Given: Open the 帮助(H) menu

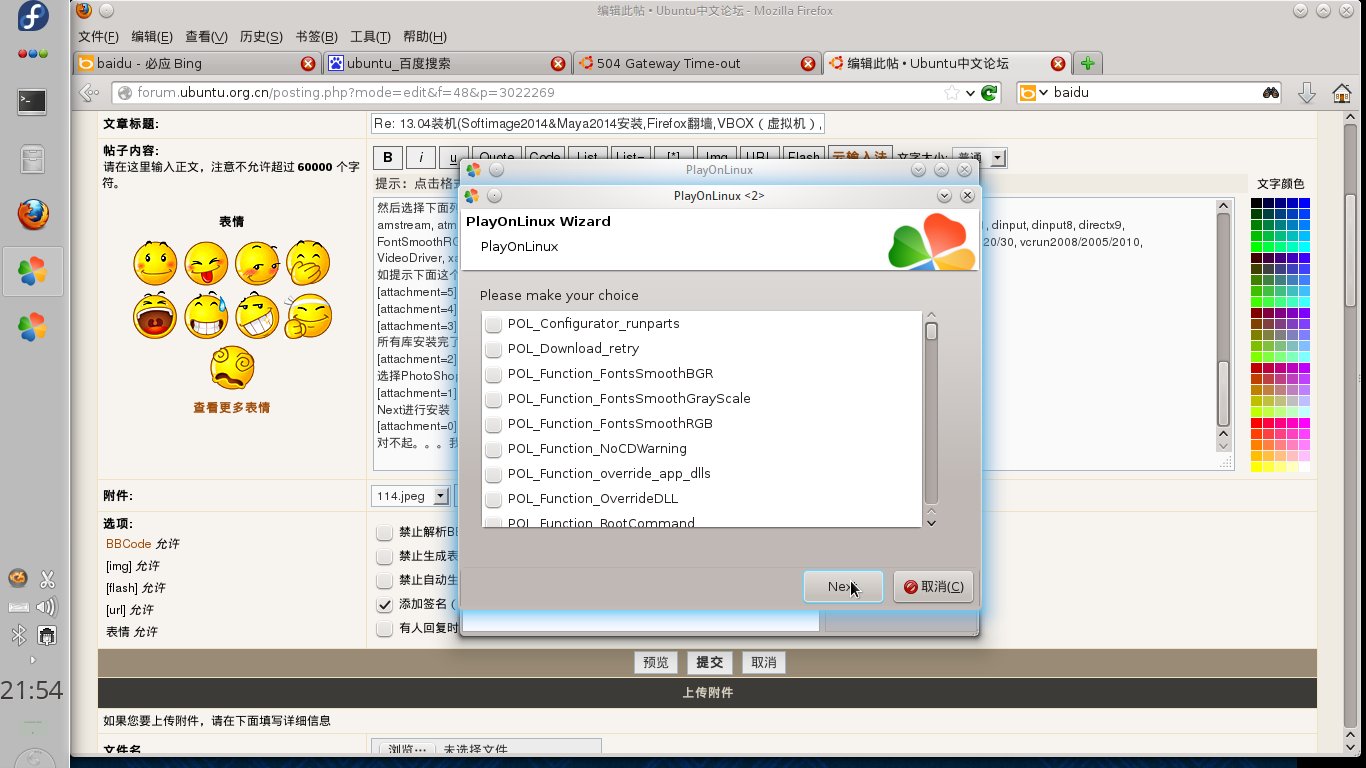Looking at the screenshot, I should pyautogui.click(x=424, y=37).
